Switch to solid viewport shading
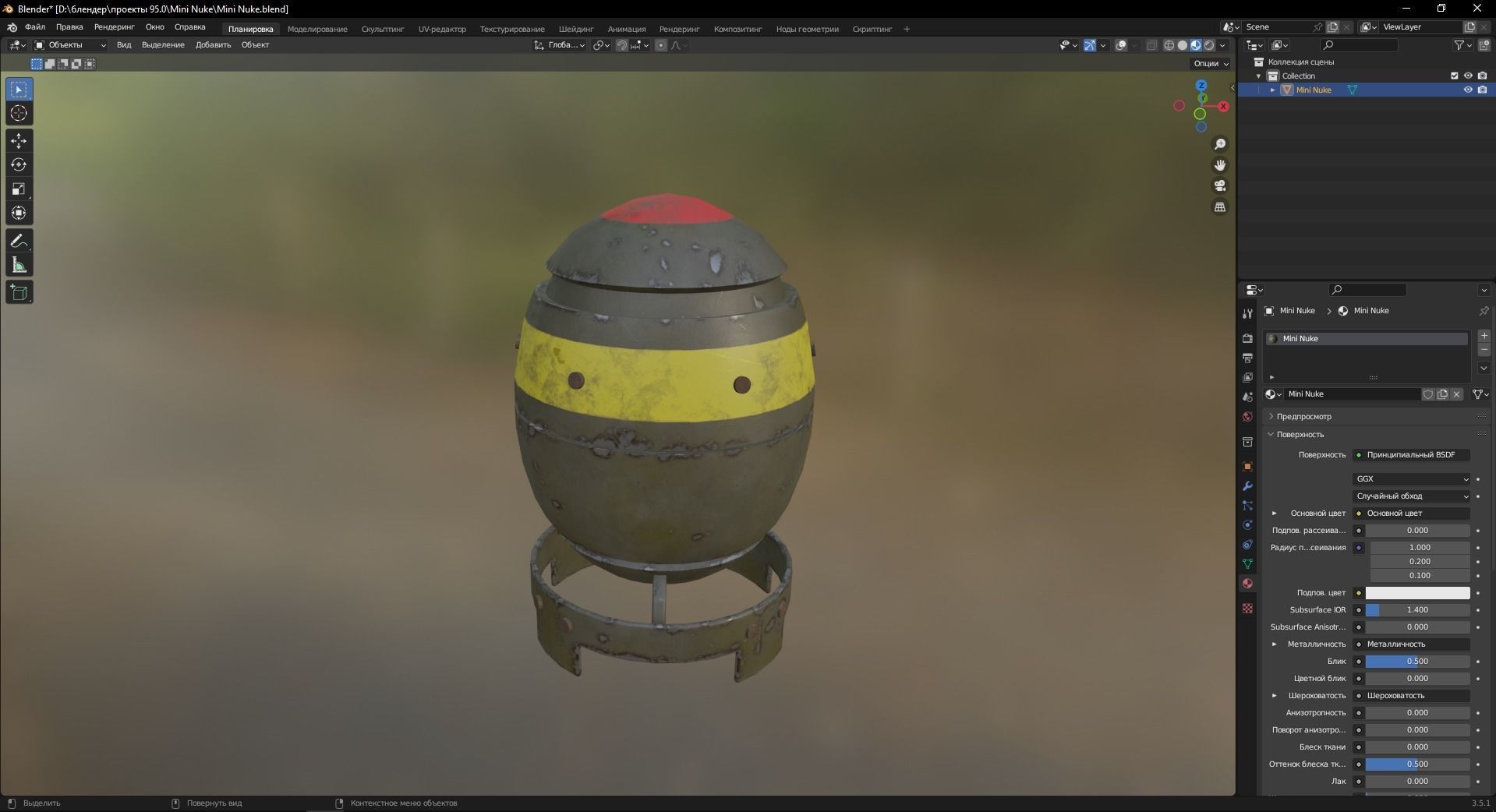Viewport: 1496px width, 812px height. pyautogui.click(x=1183, y=45)
